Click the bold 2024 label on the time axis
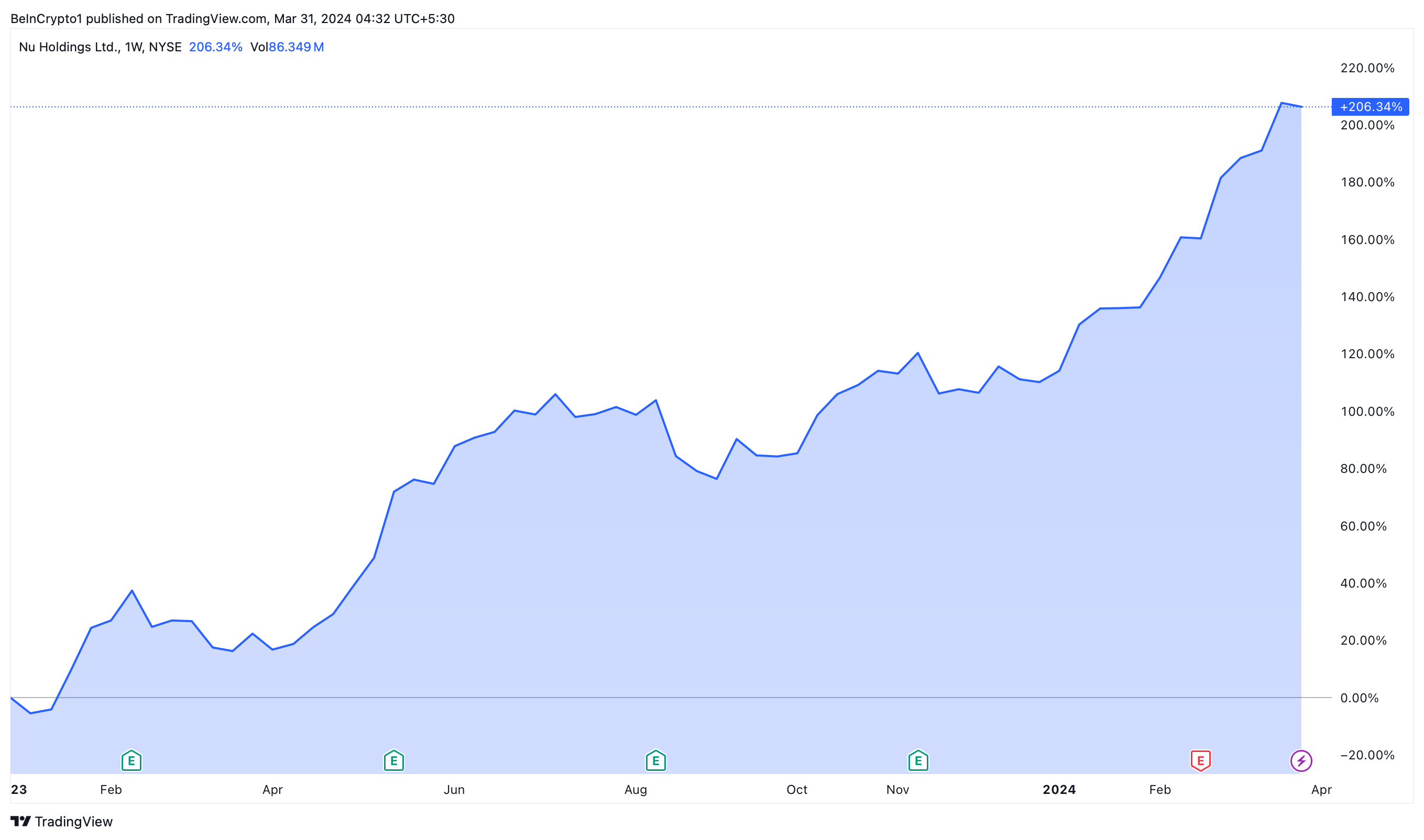Screen dimensions: 1424x840 pos(1059,790)
